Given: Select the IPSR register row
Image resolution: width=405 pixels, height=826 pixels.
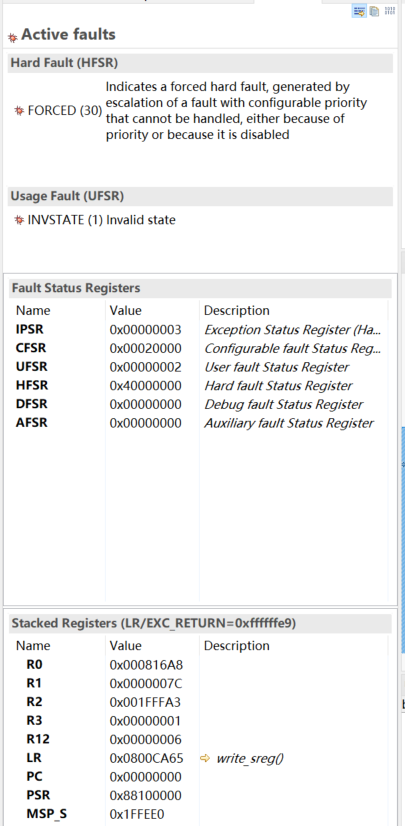Looking at the screenshot, I should click(200, 330).
